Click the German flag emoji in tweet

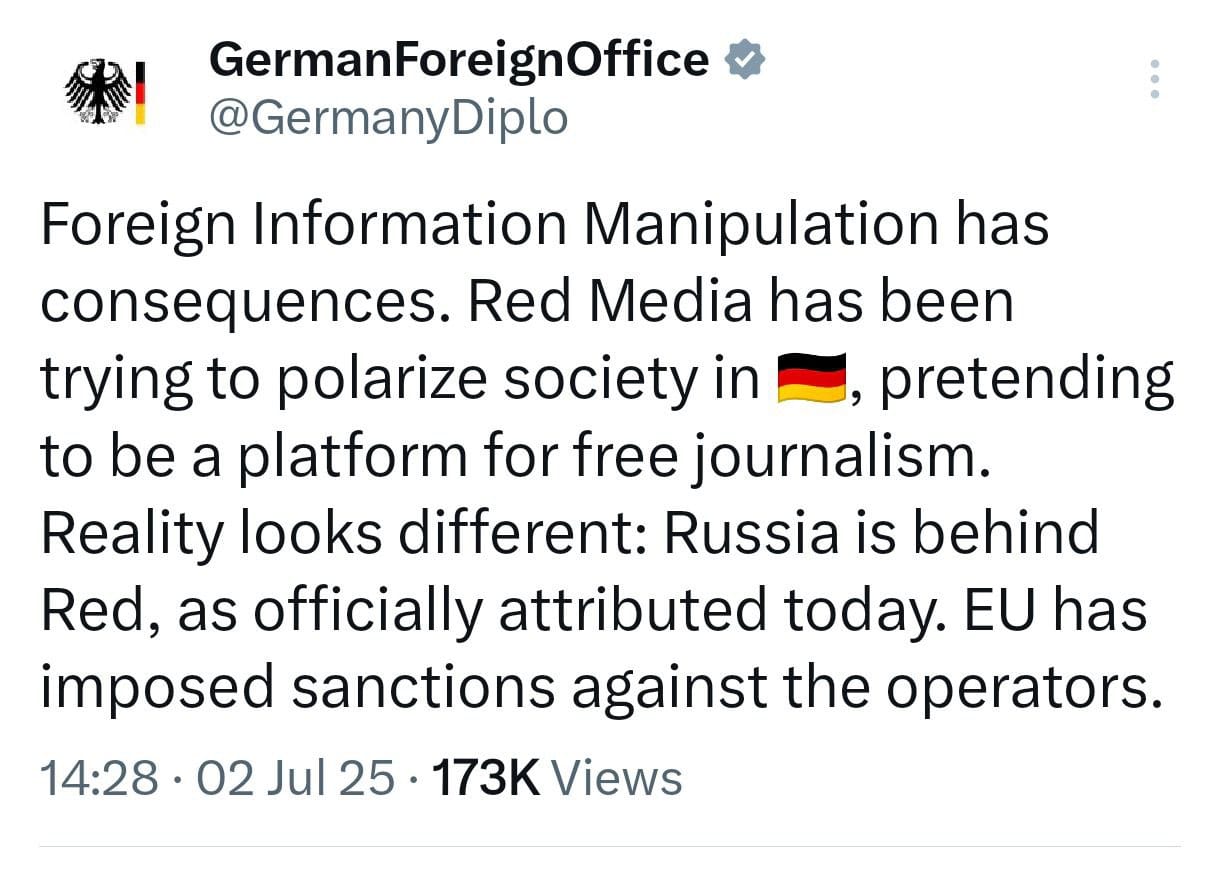click(x=811, y=378)
